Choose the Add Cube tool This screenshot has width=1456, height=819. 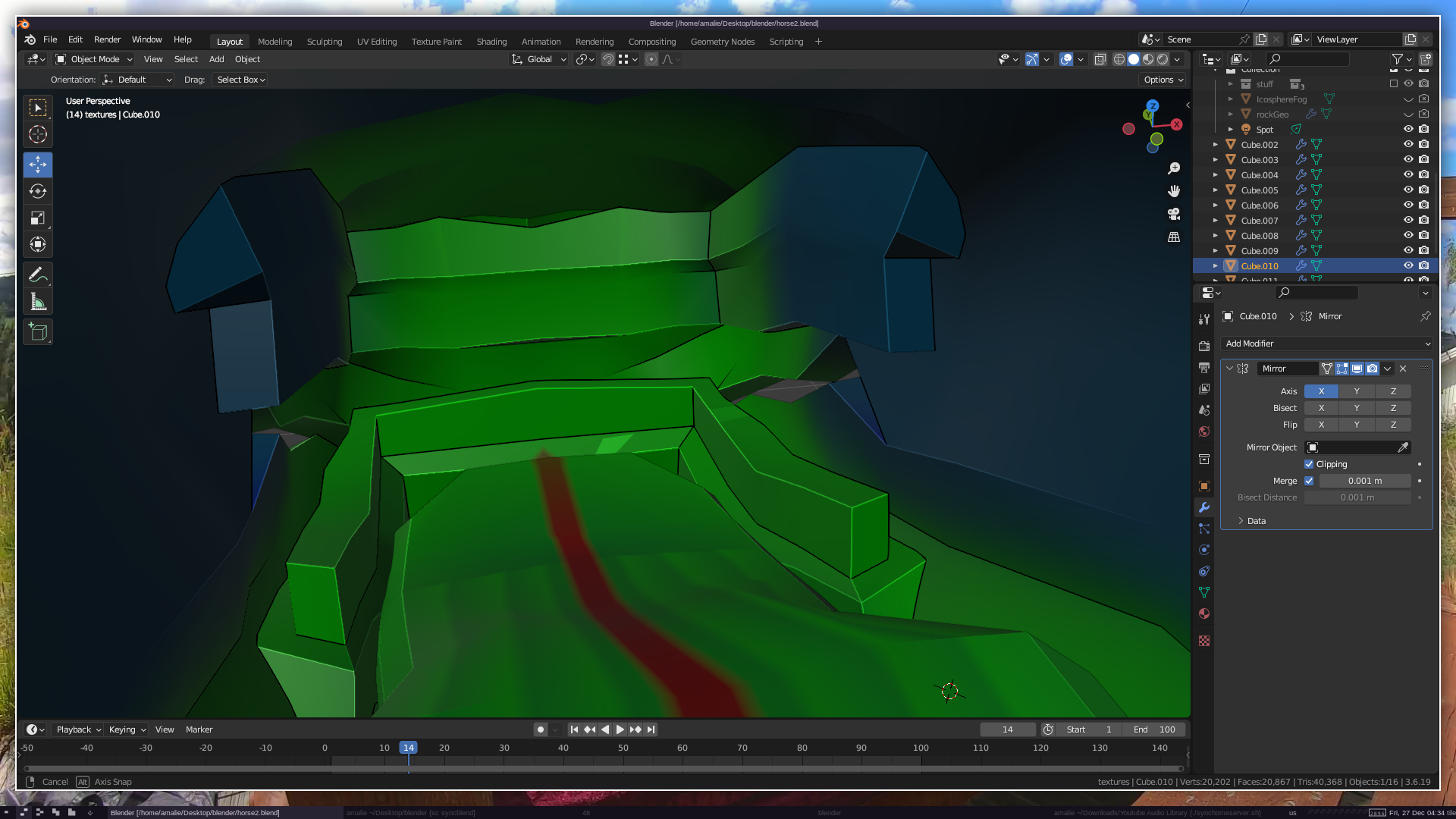point(38,332)
